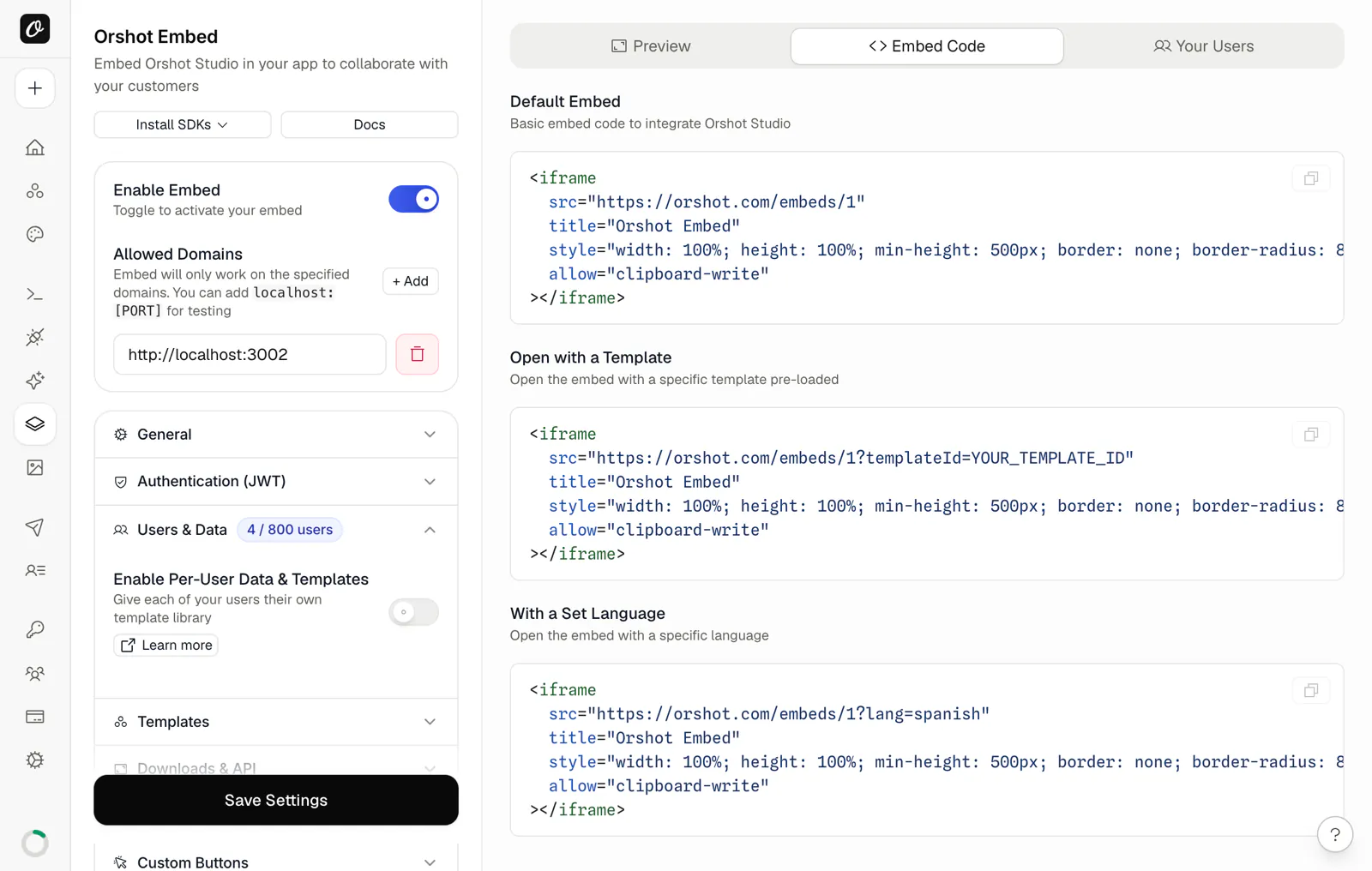This screenshot has height=871, width=1372.
Task: Edit the http://localhost:3002 domain field
Action: [250, 354]
